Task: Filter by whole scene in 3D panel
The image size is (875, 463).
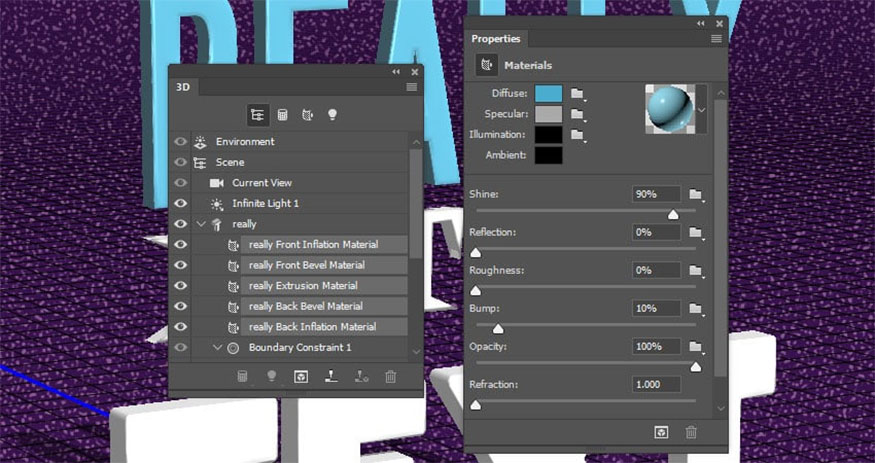Action: point(258,115)
